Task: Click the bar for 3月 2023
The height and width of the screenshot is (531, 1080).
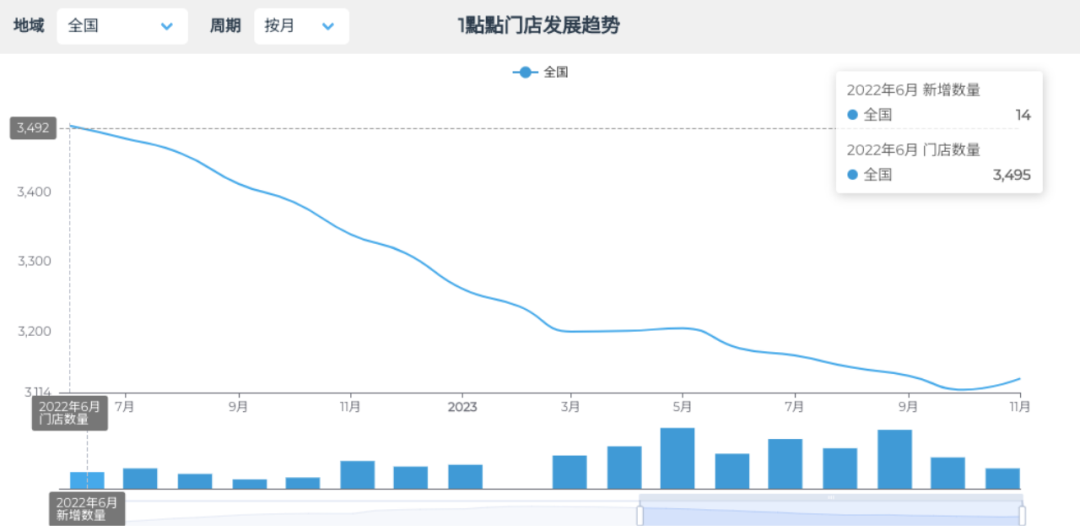Action: click(570, 472)
